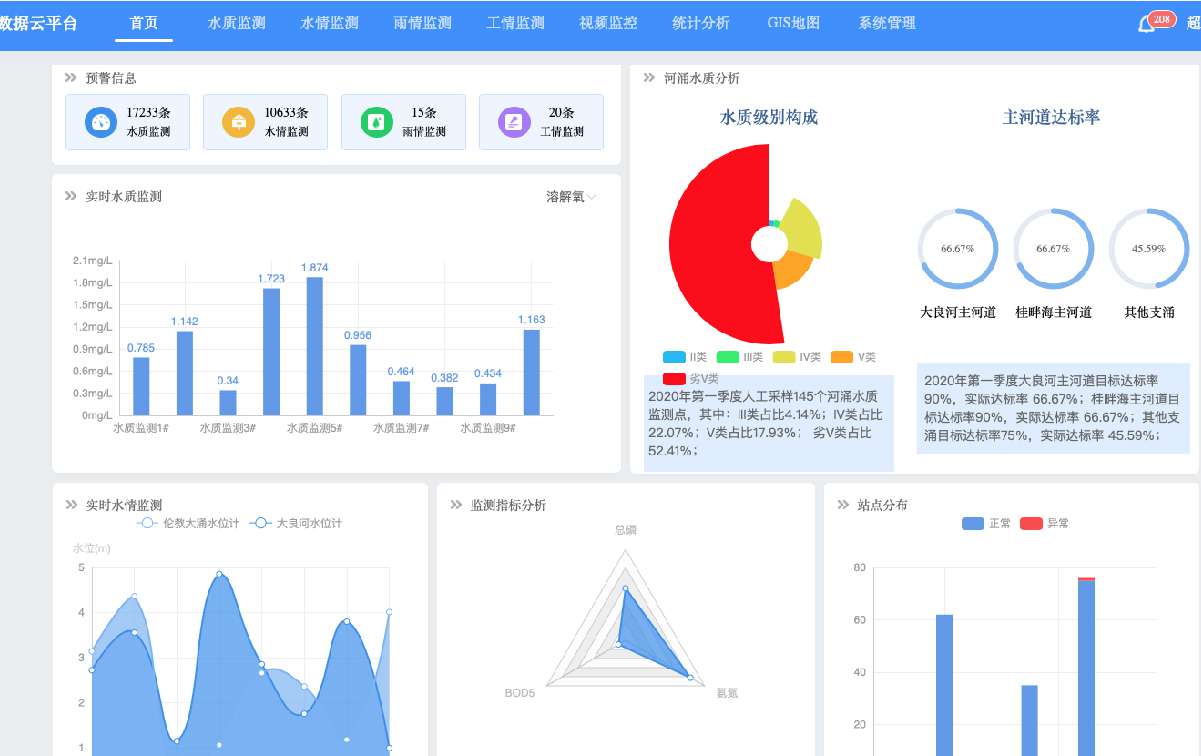The image size is (1201, 756).
Task: Click the green 雨情监测 card icon
Action: (x=375, y=121)
